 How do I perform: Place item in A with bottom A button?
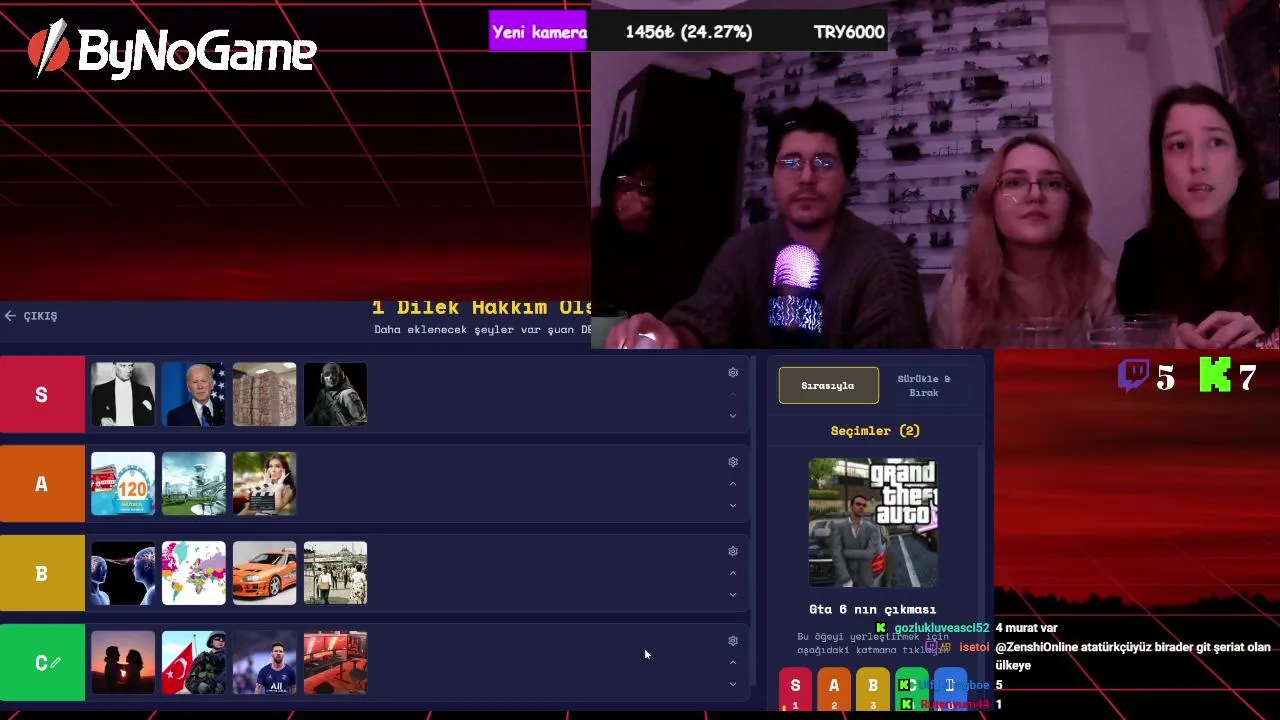pos(834,688)
